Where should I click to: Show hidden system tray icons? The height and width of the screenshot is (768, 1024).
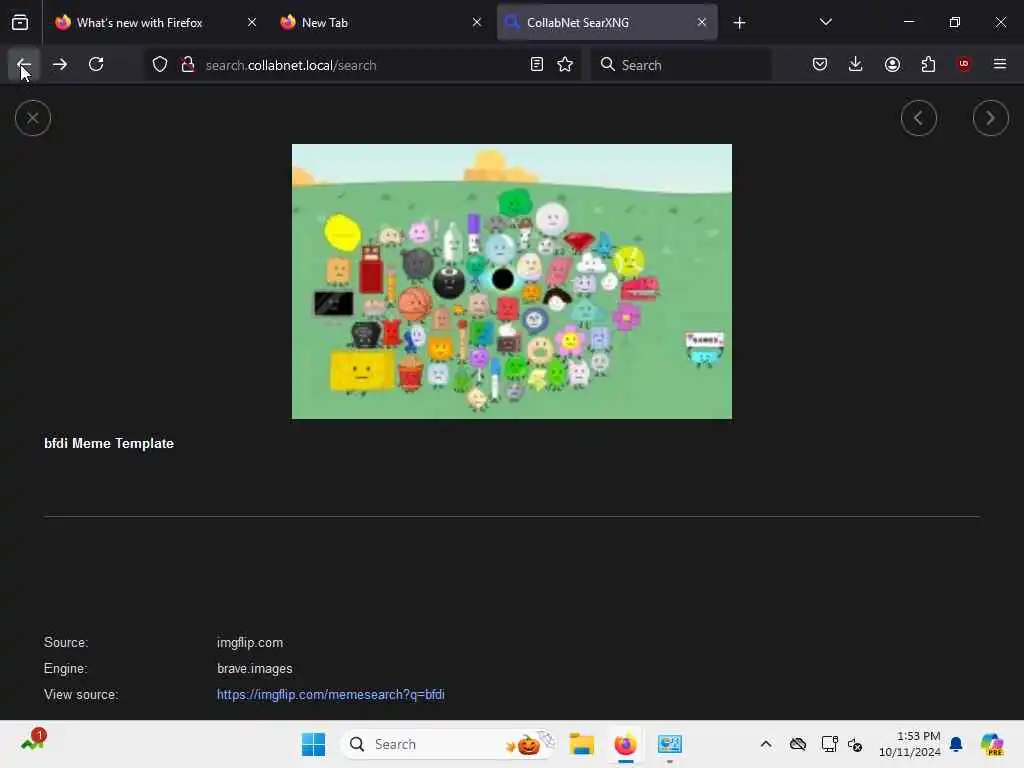click(x=766, y=744)
